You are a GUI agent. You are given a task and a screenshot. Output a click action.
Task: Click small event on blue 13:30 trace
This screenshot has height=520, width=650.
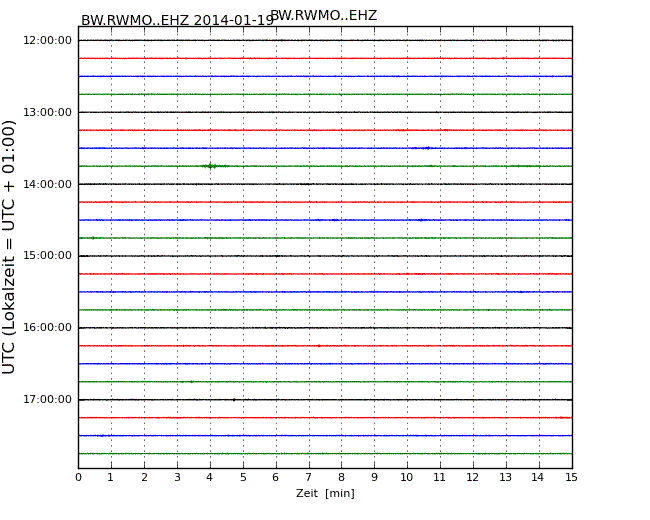click(x=428, y=148)
